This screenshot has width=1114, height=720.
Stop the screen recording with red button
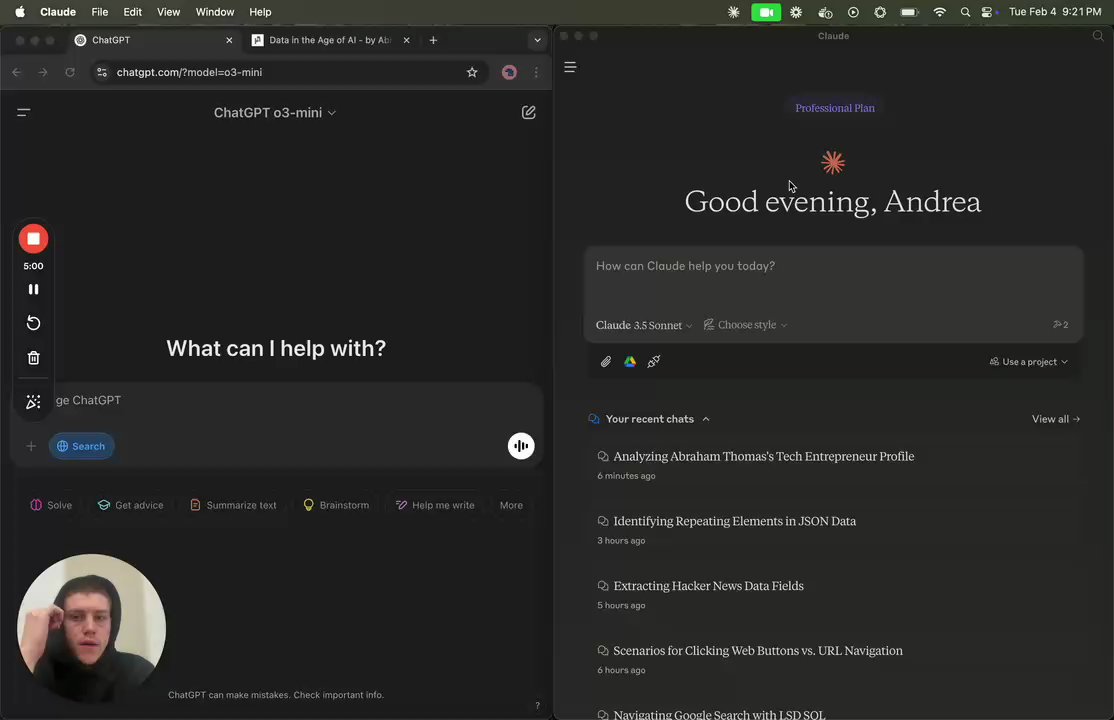click(33, 239)
